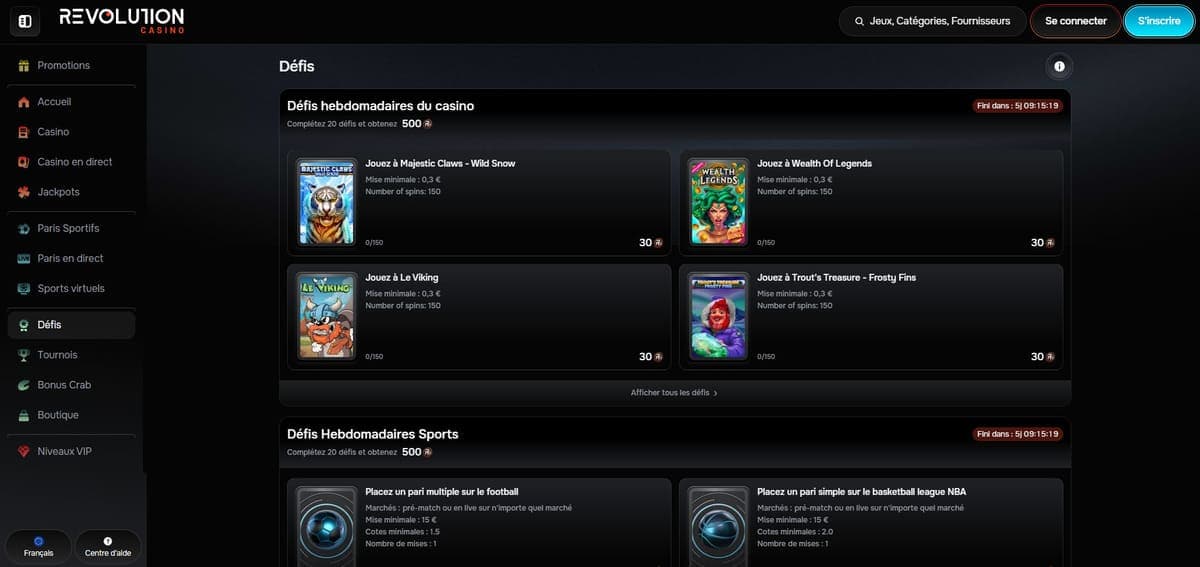Click Majestic Claws 0/150 progress counter
Viewport: 1200px width, 567px height.
coord(375,243)
